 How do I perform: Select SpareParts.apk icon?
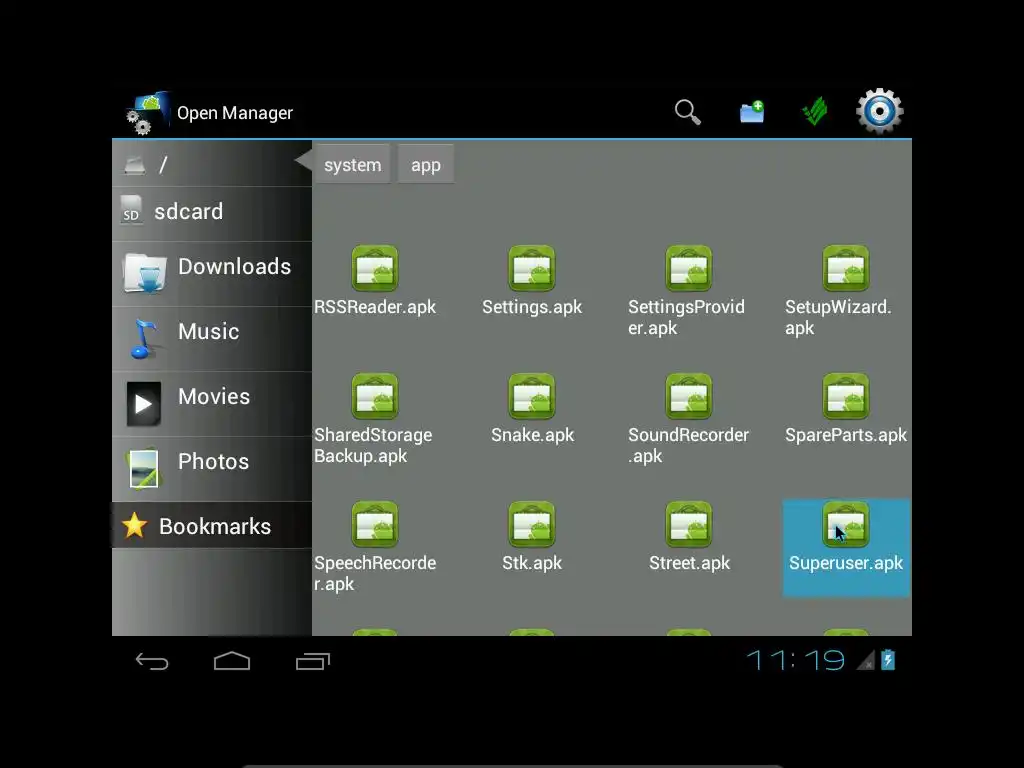846,396
